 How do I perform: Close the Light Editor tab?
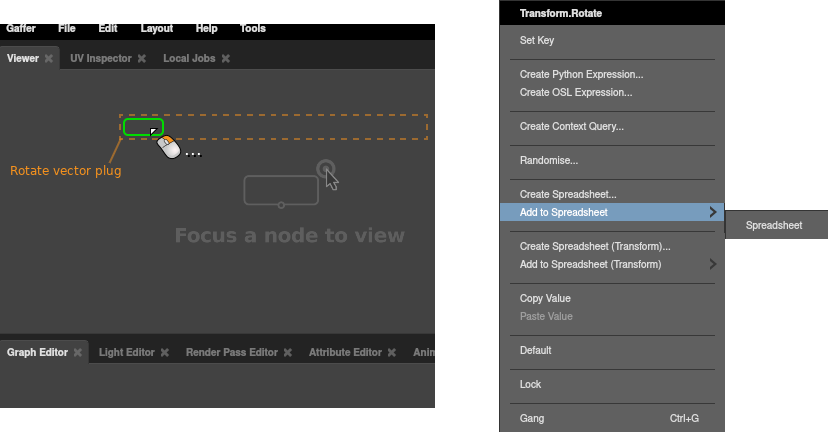click(164, 353)
